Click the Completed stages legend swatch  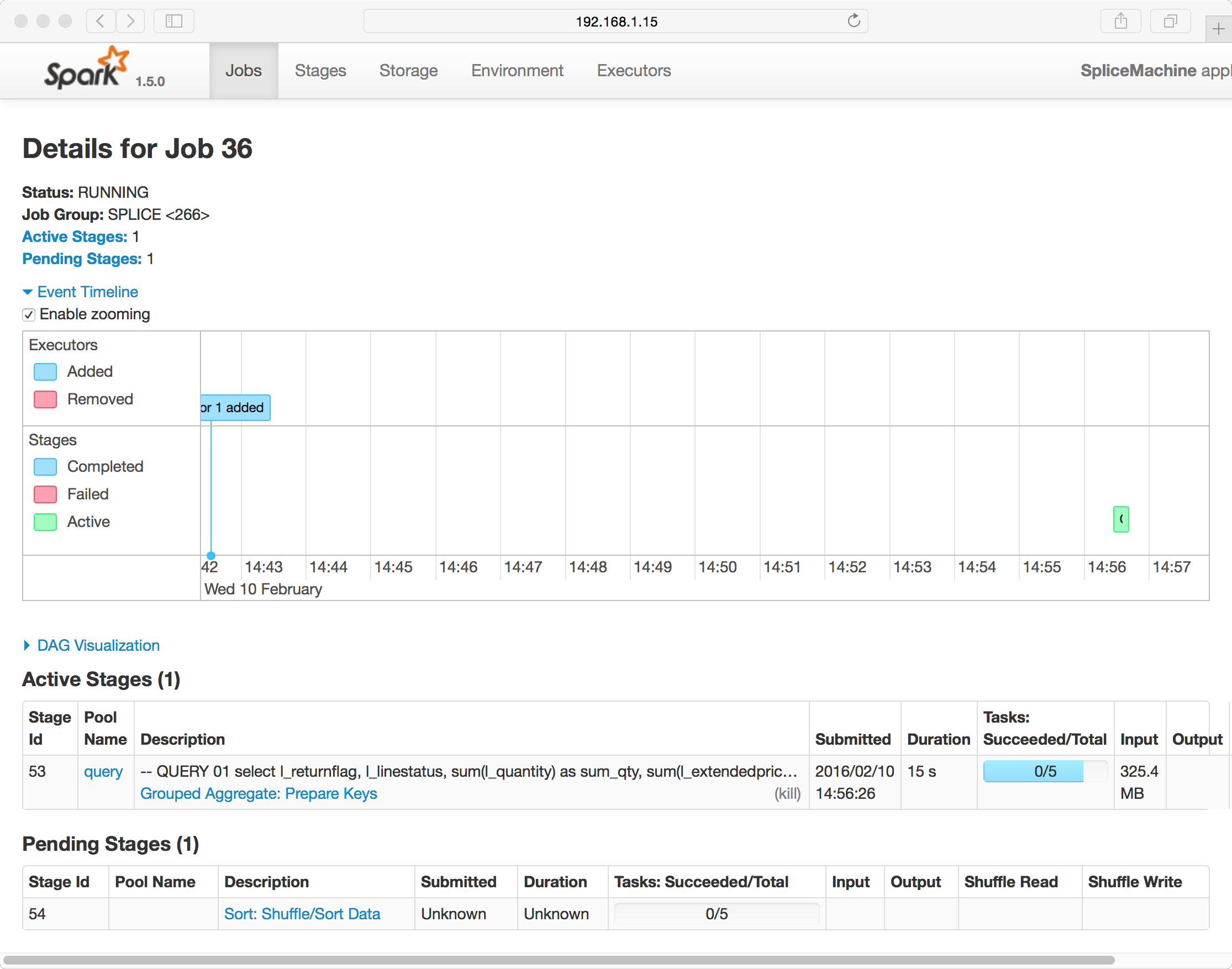click(45, 466)
